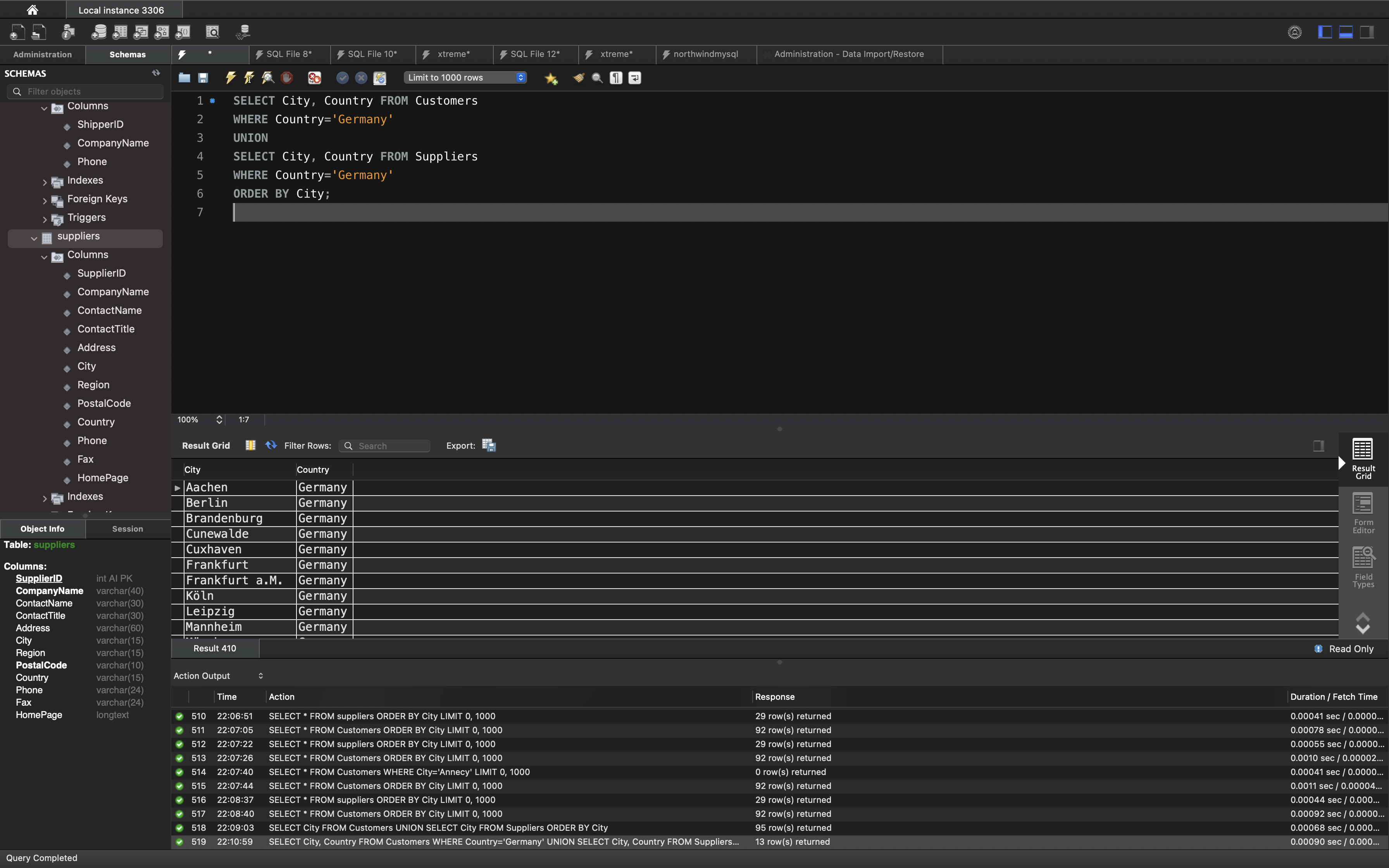Add query to favorites star icon
1389x868 pixels.
pos(551,78)
